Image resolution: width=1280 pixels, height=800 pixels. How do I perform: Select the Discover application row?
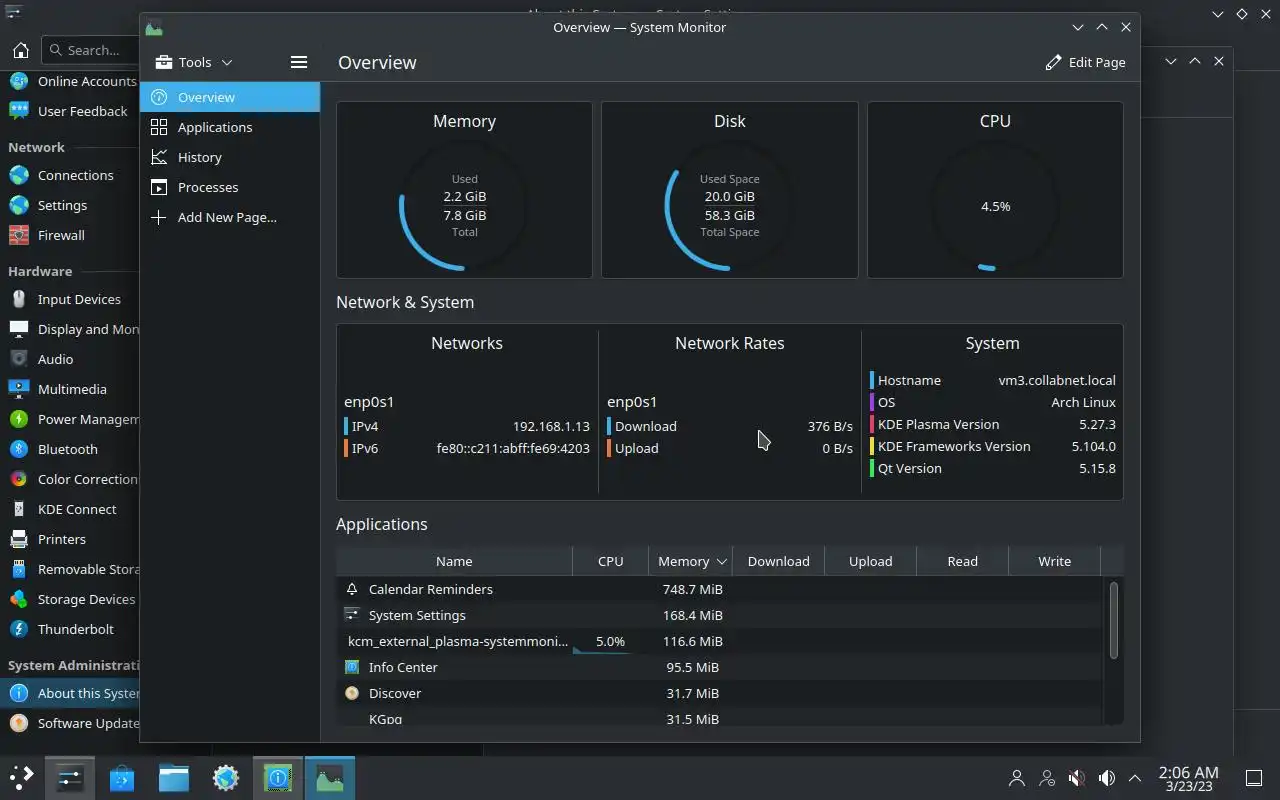723,693
